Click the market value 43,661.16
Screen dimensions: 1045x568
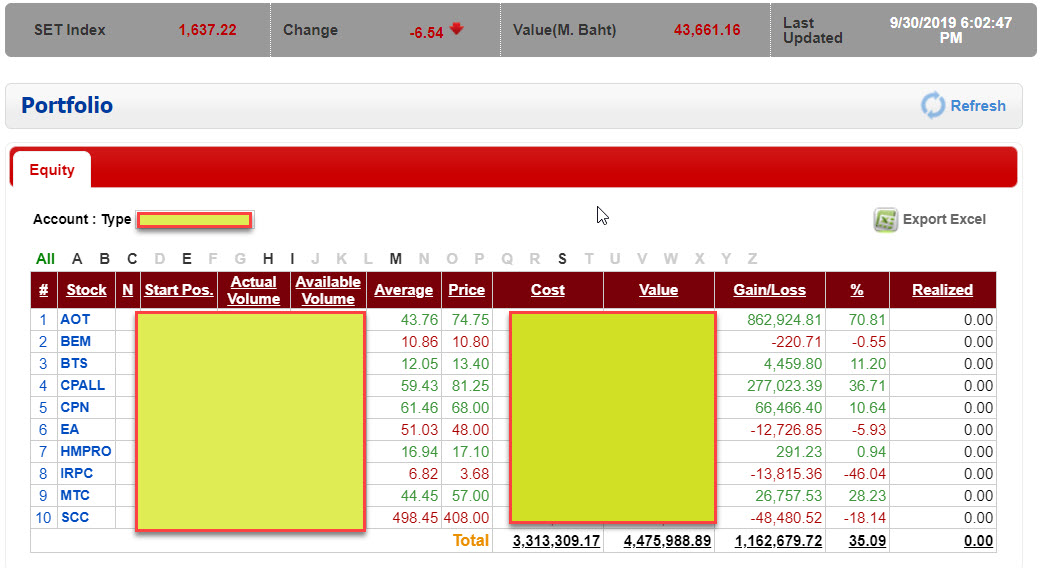[707, 30]
